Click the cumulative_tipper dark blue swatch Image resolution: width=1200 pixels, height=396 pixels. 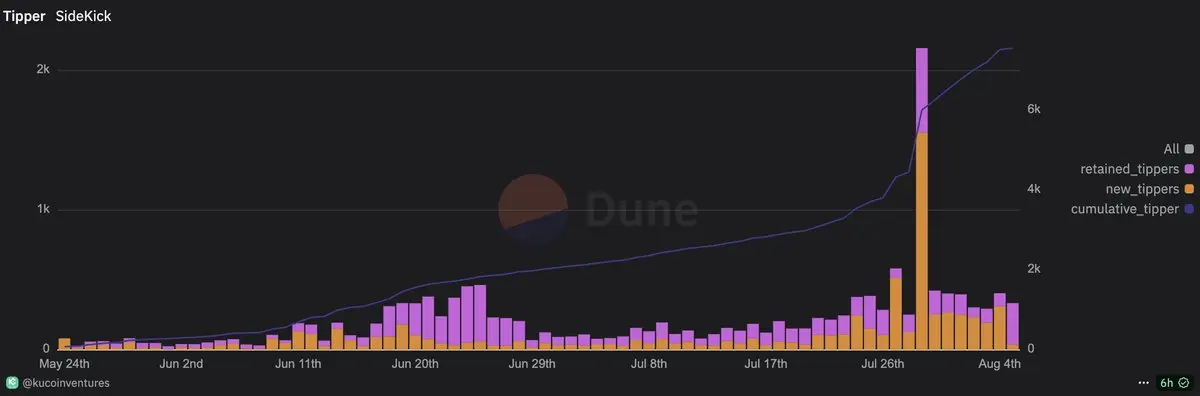(x=1189, y=209)
